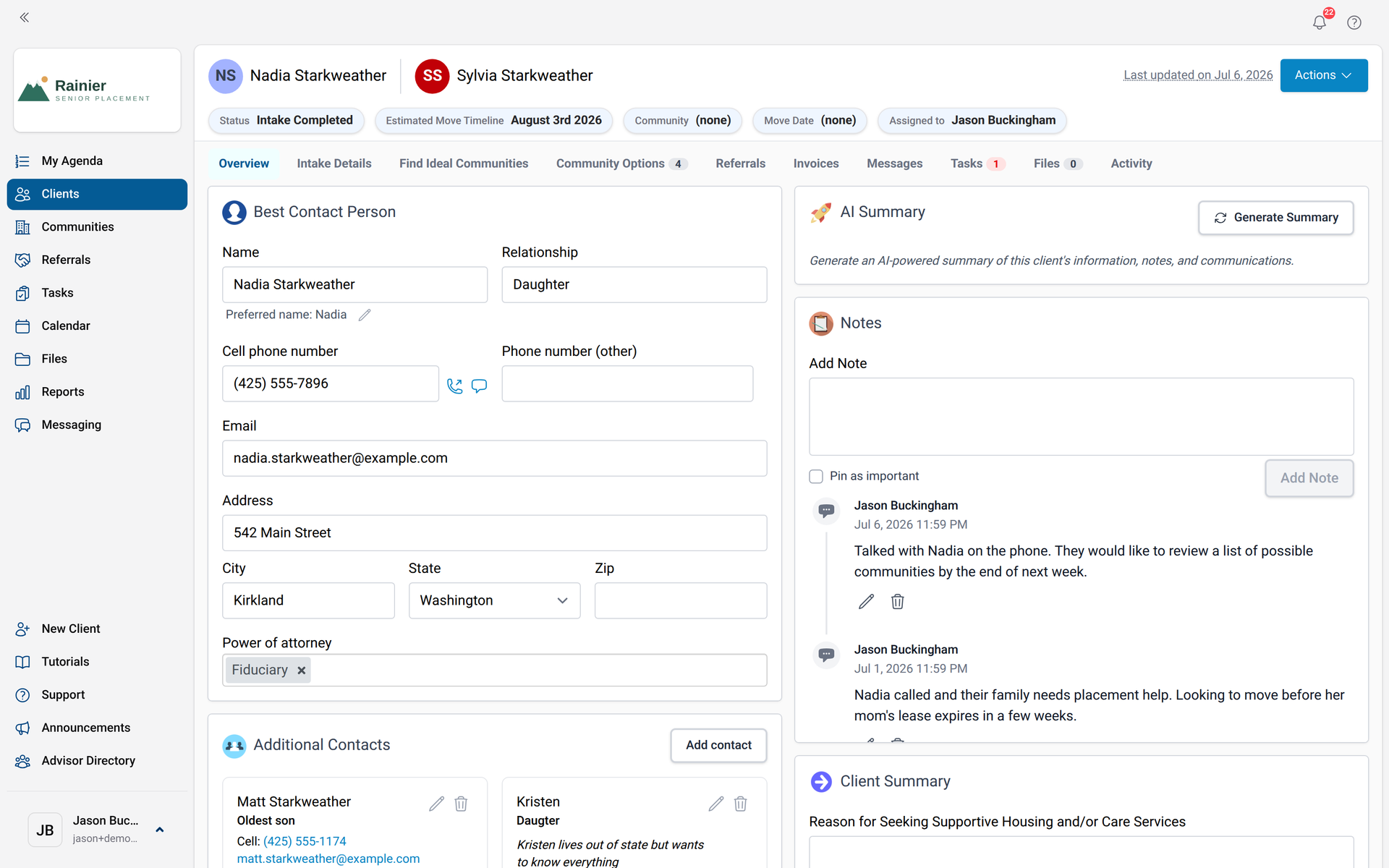The width and height of the screenshot is (1389, 868).
Task: Delete Kristen contact trash icon
Action: point(740,804)
